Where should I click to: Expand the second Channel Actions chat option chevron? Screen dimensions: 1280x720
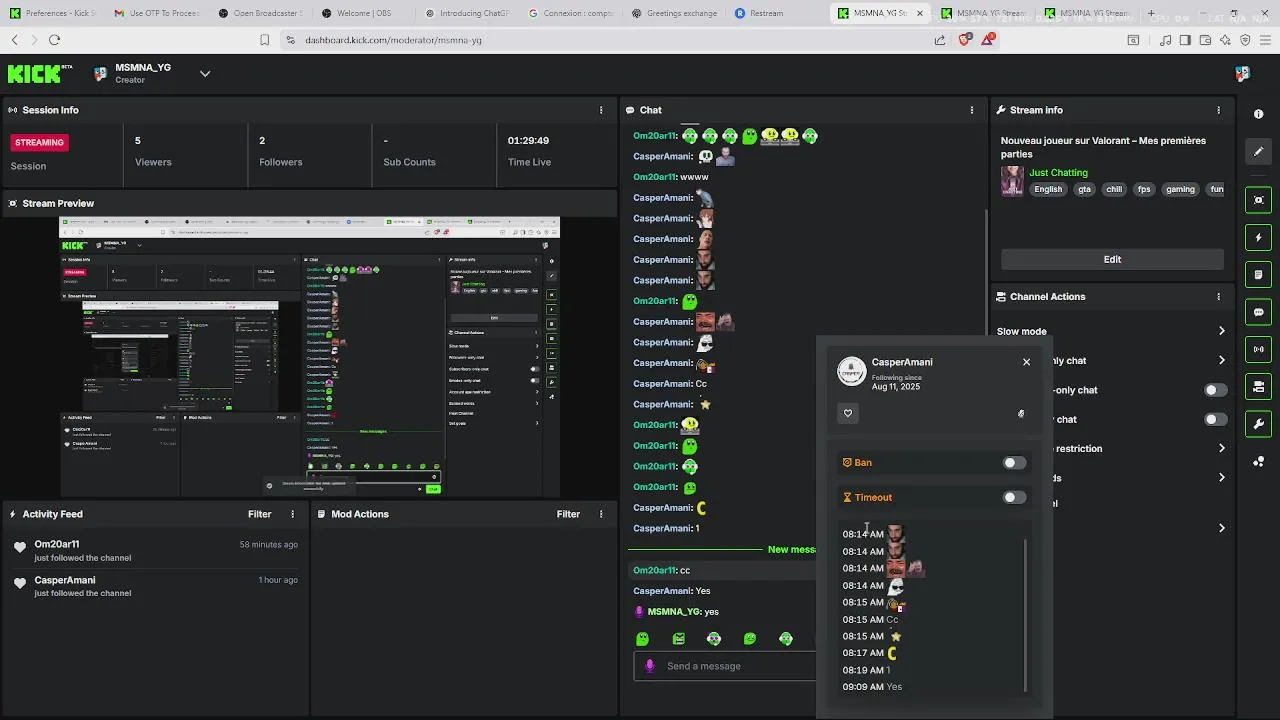pos(1221,361)
